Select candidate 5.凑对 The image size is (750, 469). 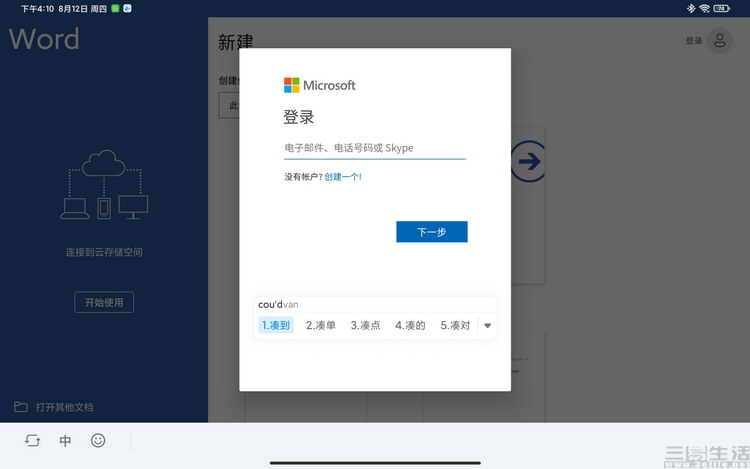click(x=455, y=325)
